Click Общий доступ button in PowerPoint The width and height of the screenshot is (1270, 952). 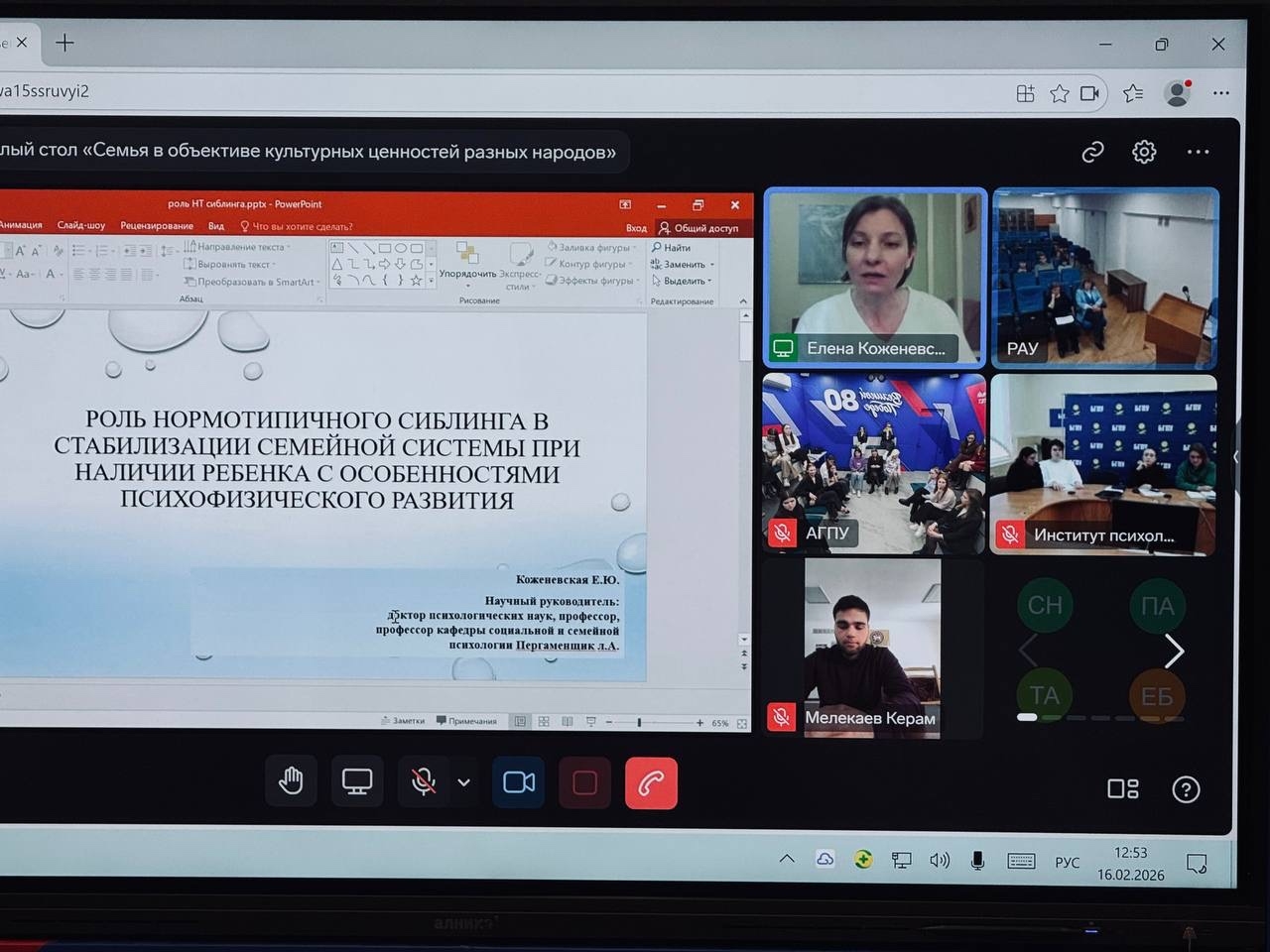[698, 228]
